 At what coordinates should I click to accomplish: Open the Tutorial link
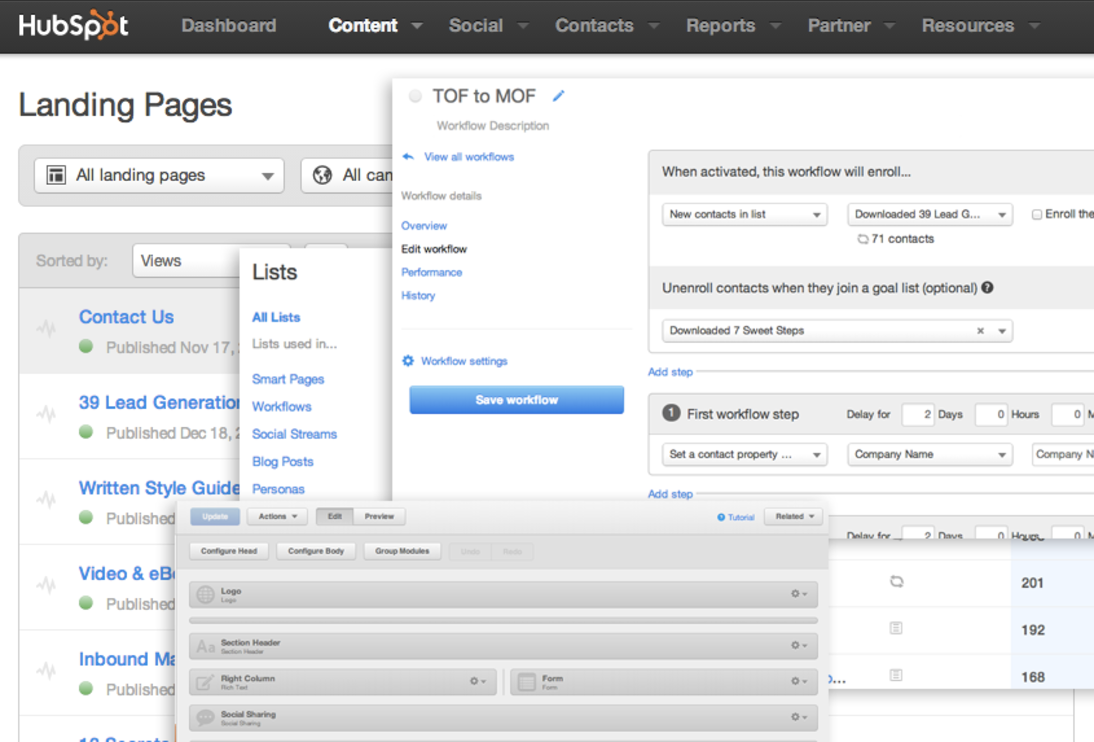[x=735, y=517]
